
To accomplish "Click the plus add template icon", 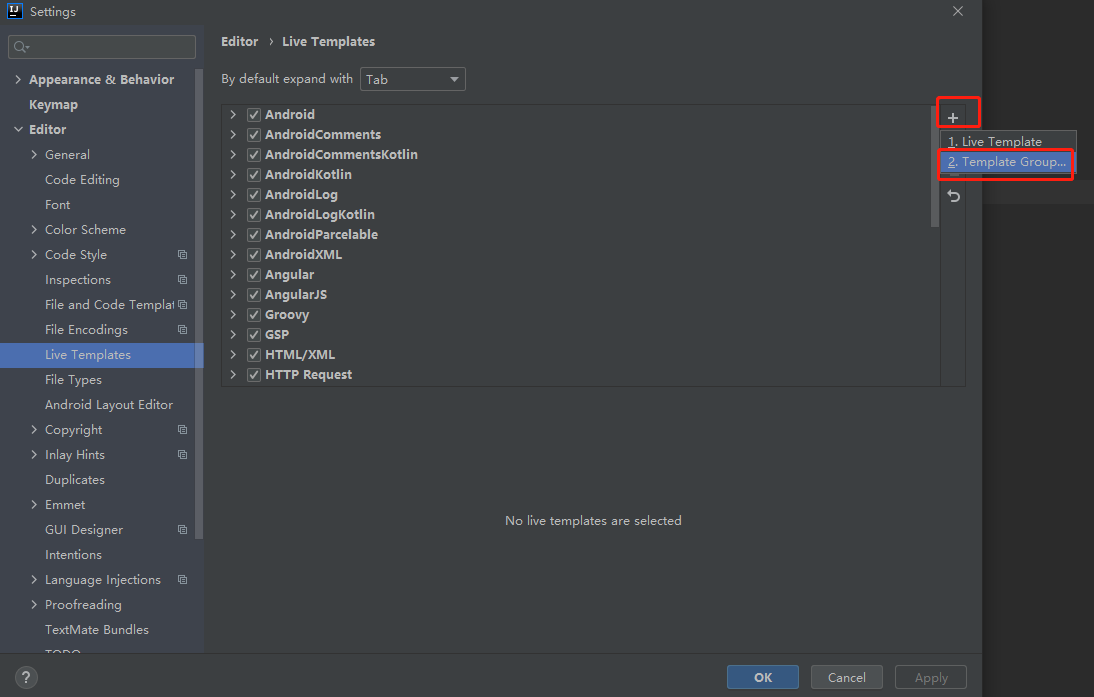I will (953, 118).
